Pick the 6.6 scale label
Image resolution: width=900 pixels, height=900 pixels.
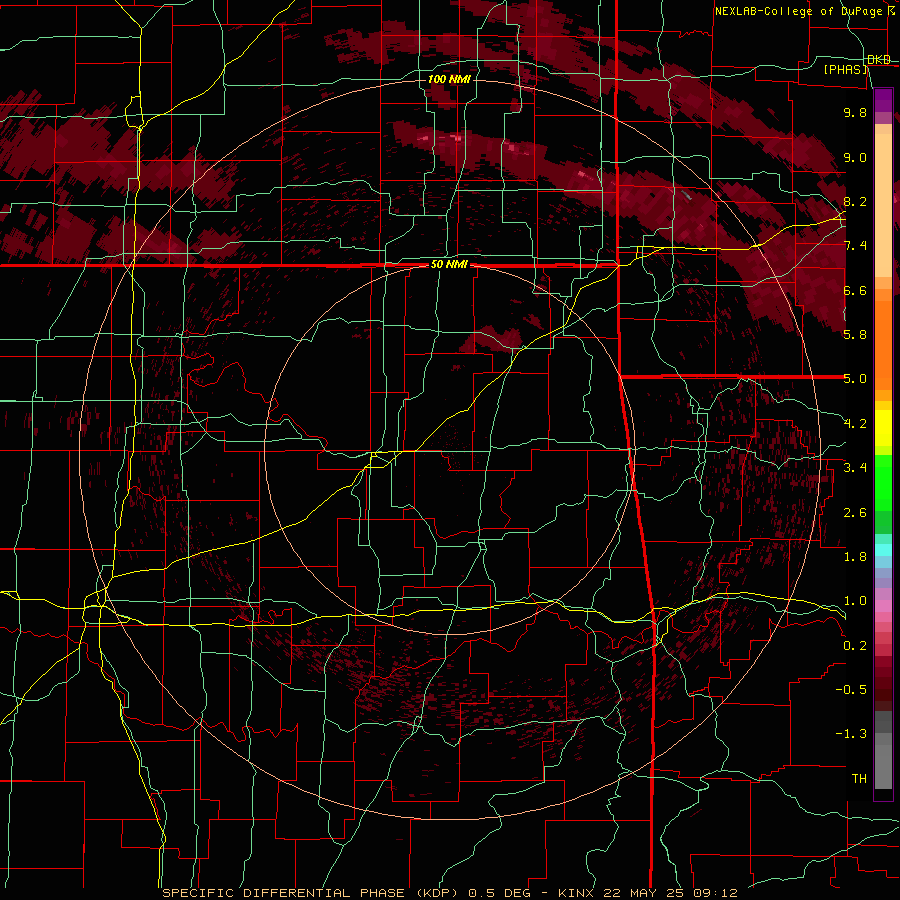coord(855,290)
